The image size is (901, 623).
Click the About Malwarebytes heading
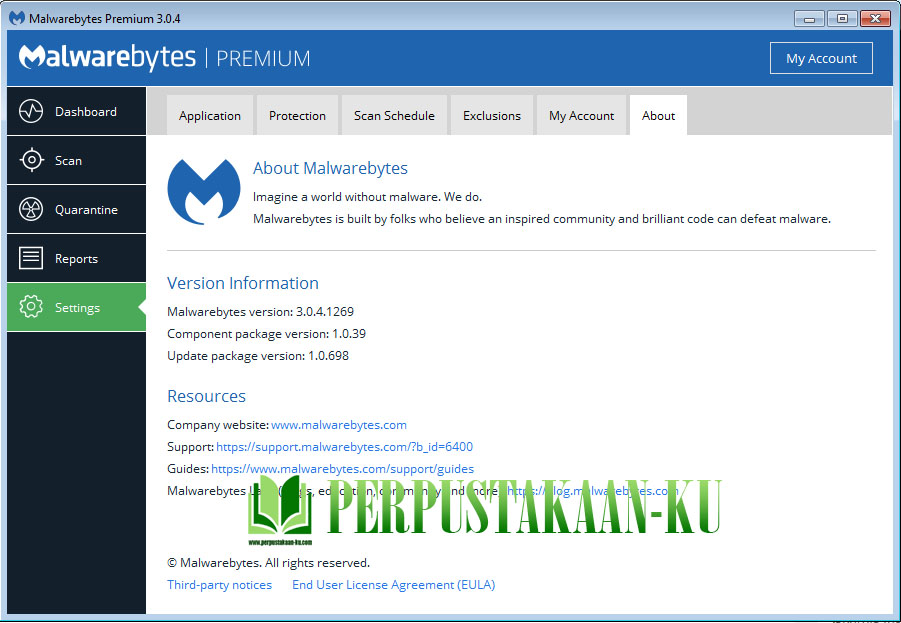coord(330,168)
